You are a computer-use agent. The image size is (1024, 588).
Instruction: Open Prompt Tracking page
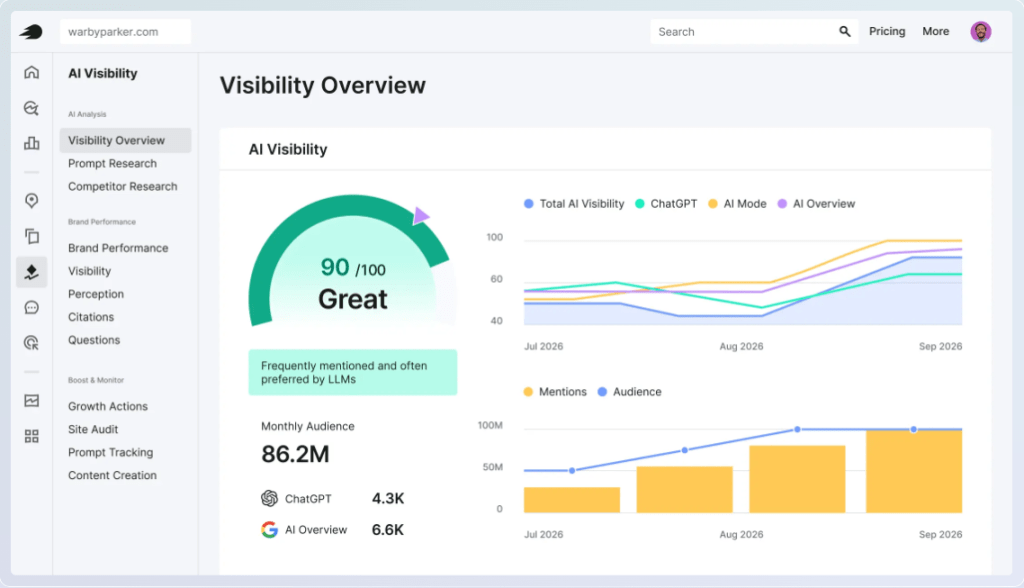(110, 452)
